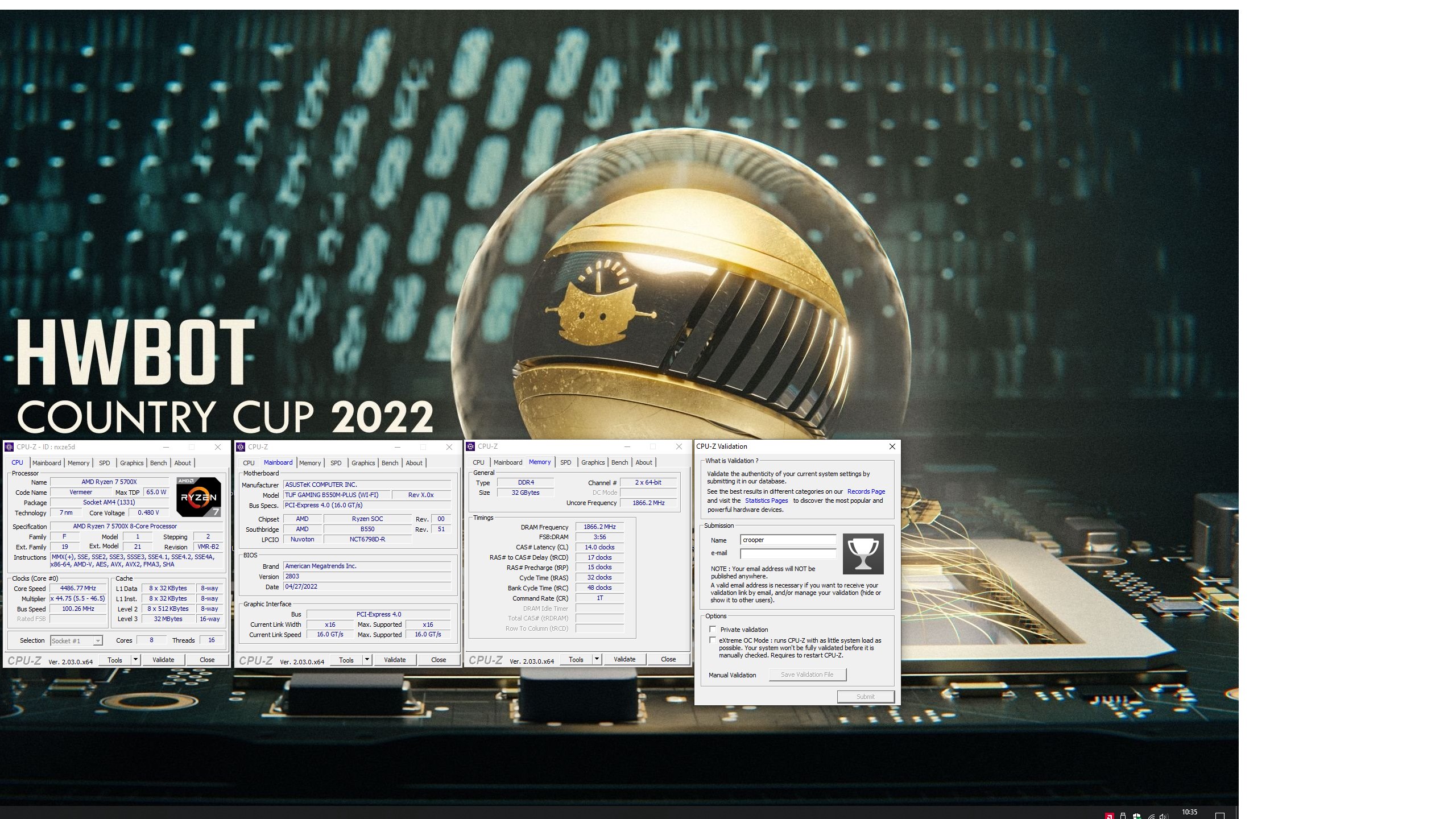Image resolution: width=1456 pixels, height=819 pixels.
Task: Open AMD software tray icon
Action: coord(1109,816)
